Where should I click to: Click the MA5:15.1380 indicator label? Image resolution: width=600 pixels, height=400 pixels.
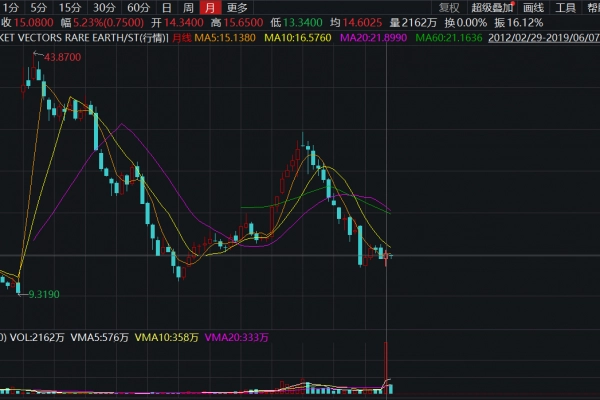[225, 38]
